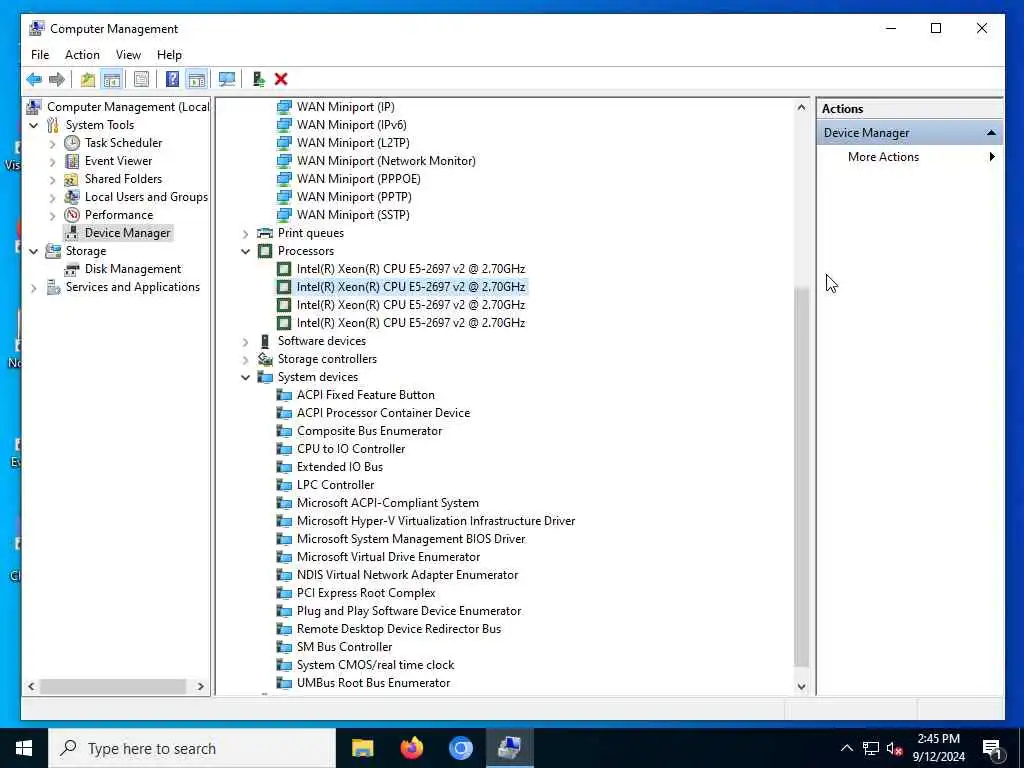Collapse the System devices category
1024x768 pixels.
[x=246, y=377]
